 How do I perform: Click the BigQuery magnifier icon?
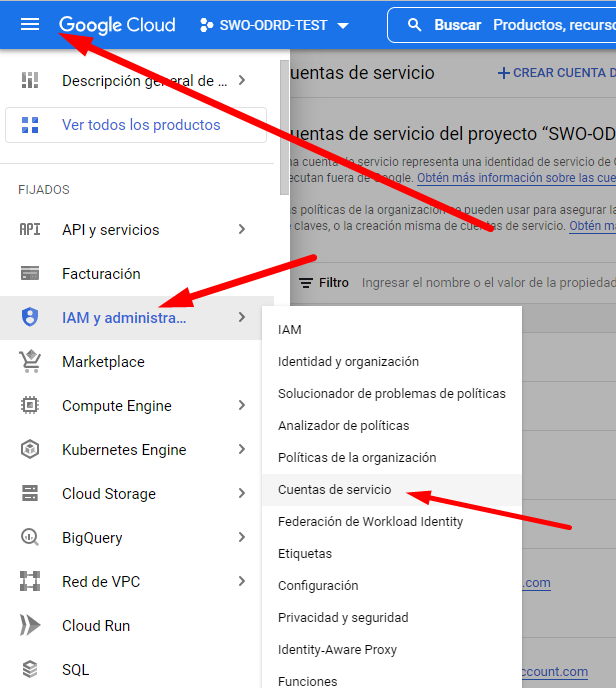pos(30,538)
